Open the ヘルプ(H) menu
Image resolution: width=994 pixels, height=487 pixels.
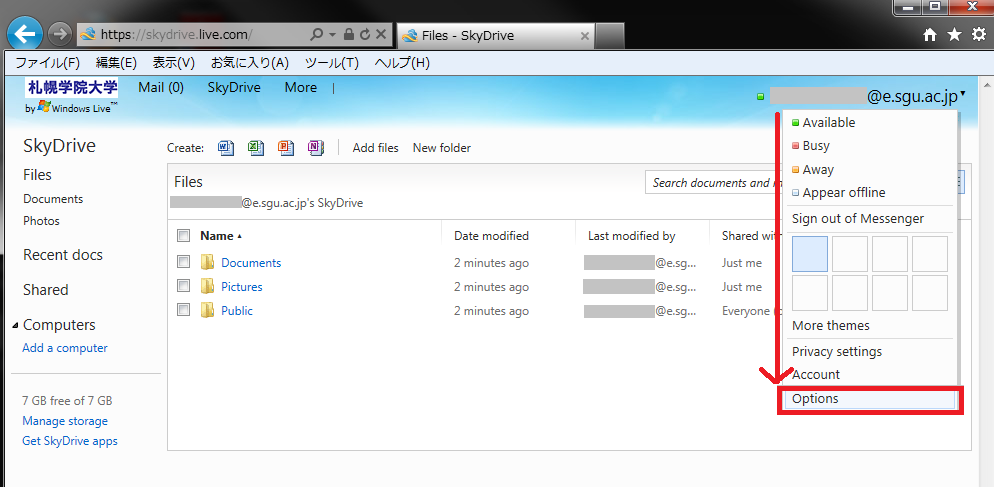(x=402, y=63)
